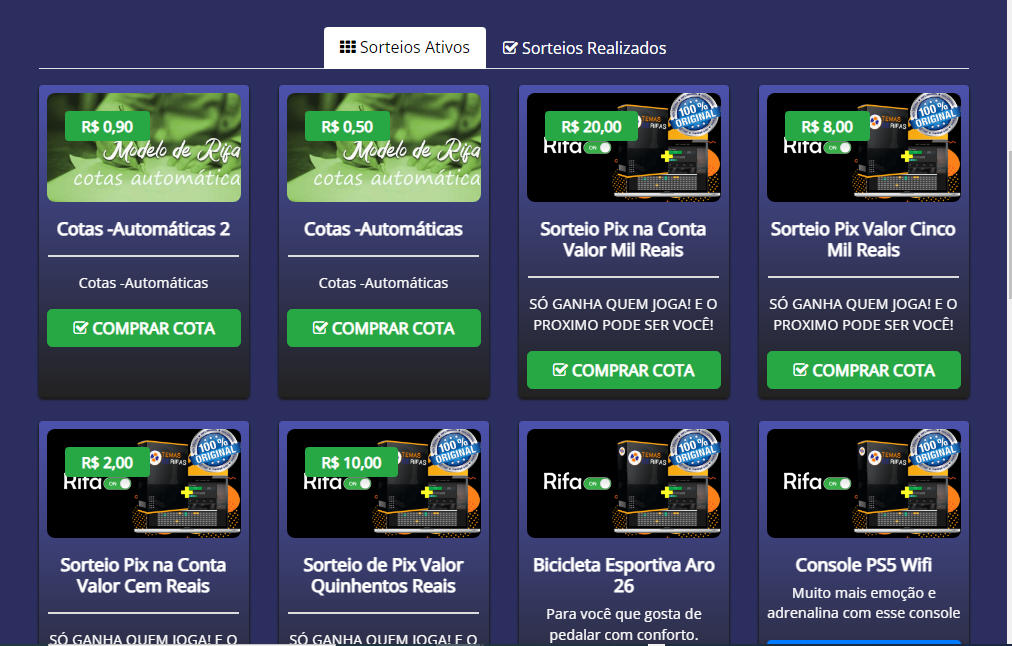Click the R$ 20,00 price badge
The image size is (1012, 646).
pos(590,127)
